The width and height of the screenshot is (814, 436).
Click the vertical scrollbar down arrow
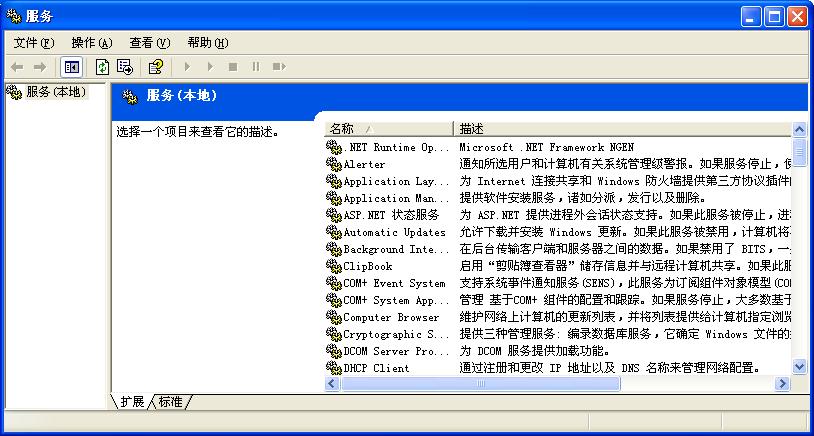[x=799, y=367]
